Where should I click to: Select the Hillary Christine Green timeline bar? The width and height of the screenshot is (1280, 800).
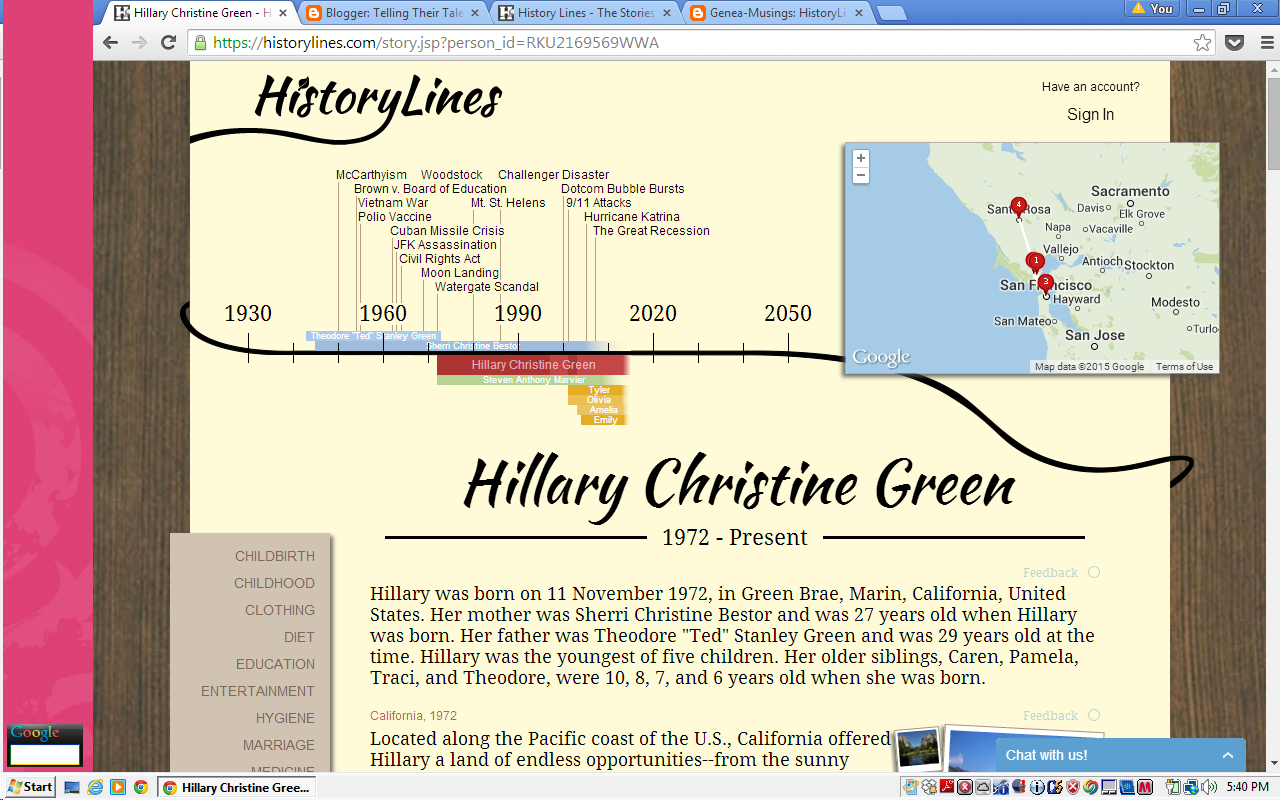click(532, 365)
